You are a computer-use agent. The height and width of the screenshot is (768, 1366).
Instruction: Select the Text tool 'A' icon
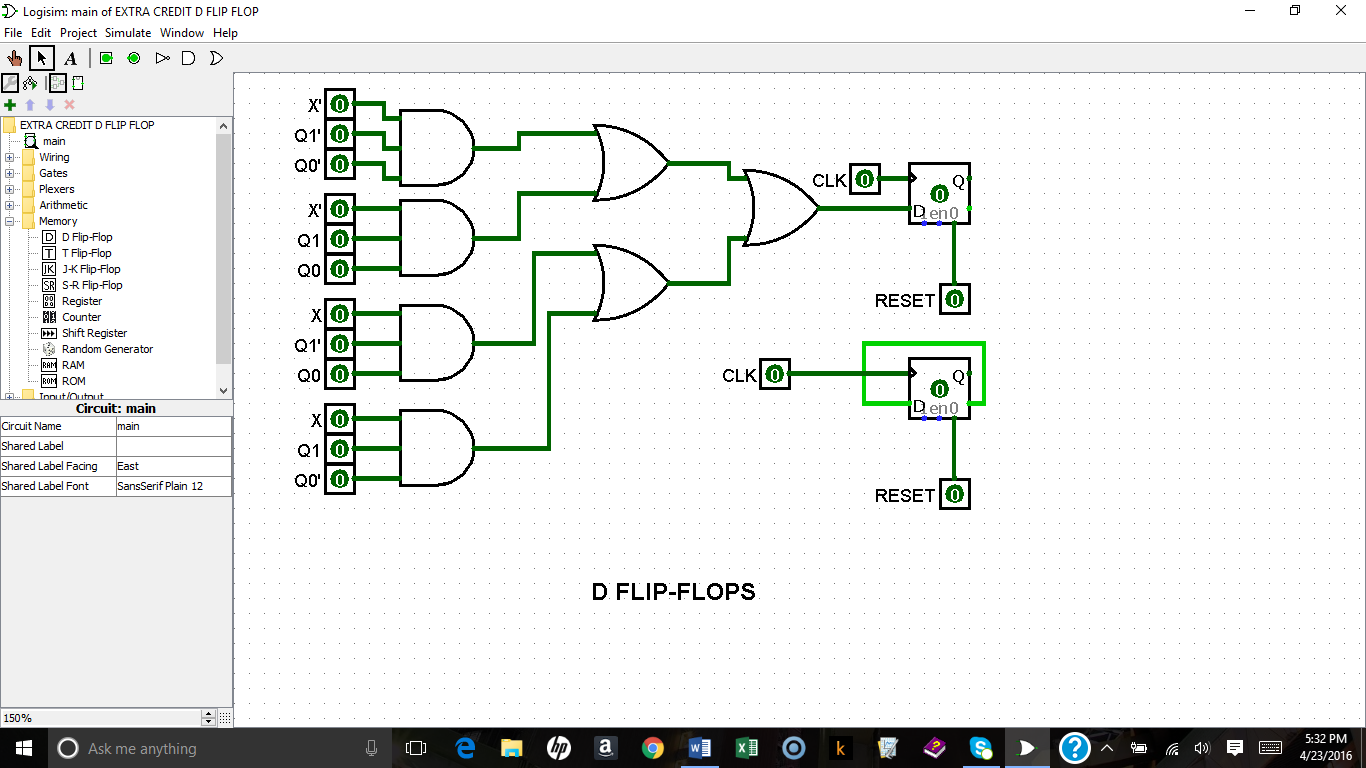tap(70, 58)
